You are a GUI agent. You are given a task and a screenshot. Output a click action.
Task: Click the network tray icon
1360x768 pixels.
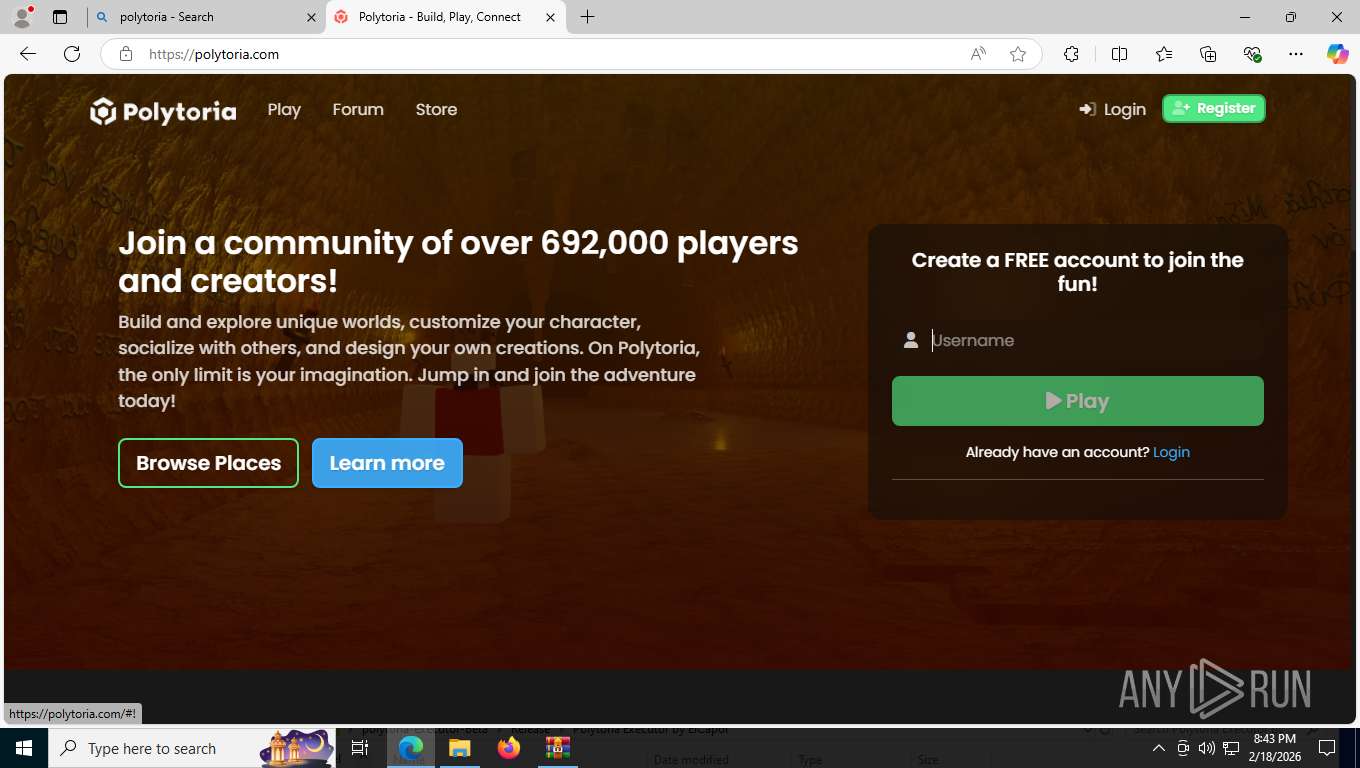(x=1230, y=748)
